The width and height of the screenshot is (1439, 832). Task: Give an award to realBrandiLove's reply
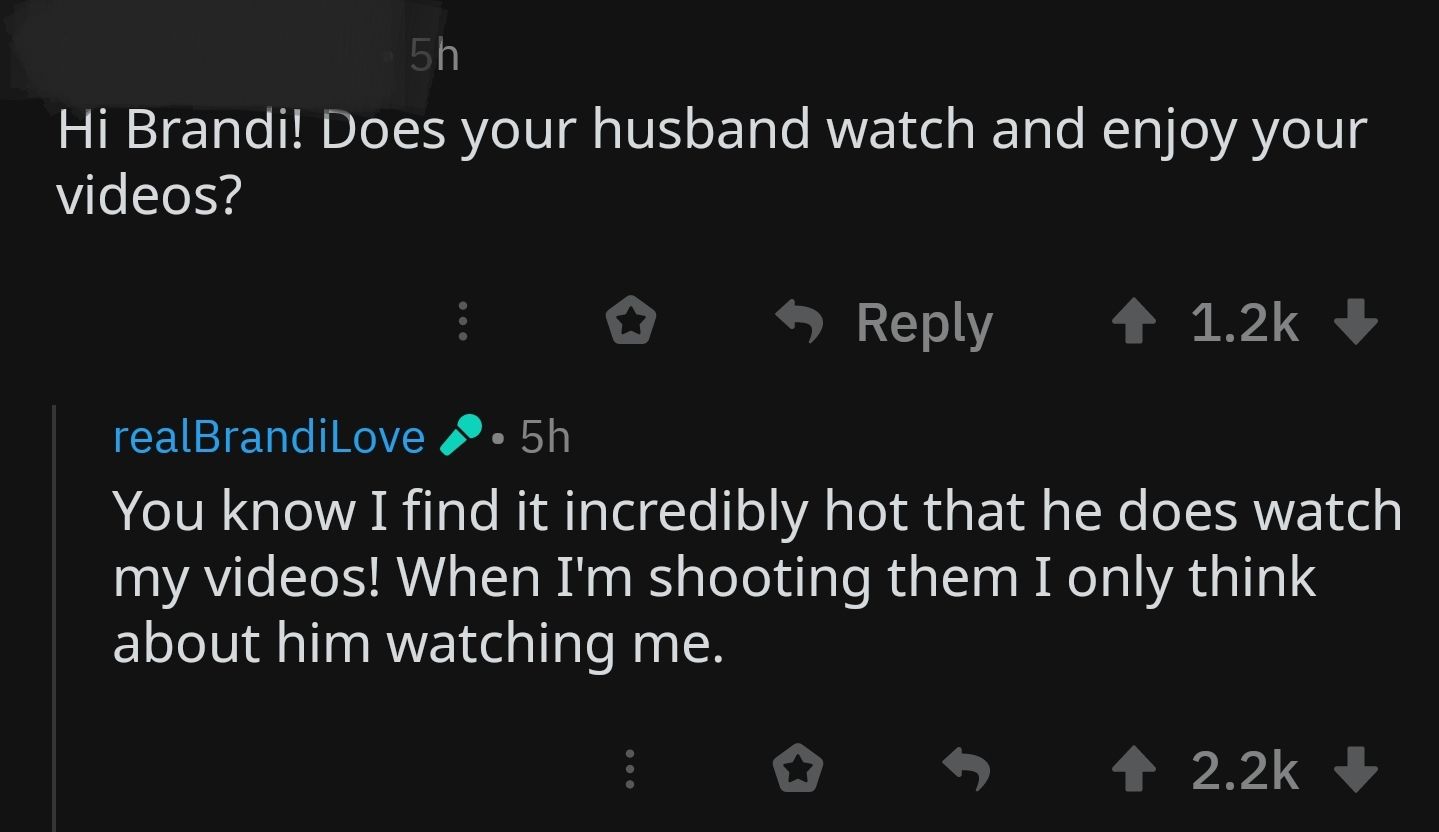(799, 770)
